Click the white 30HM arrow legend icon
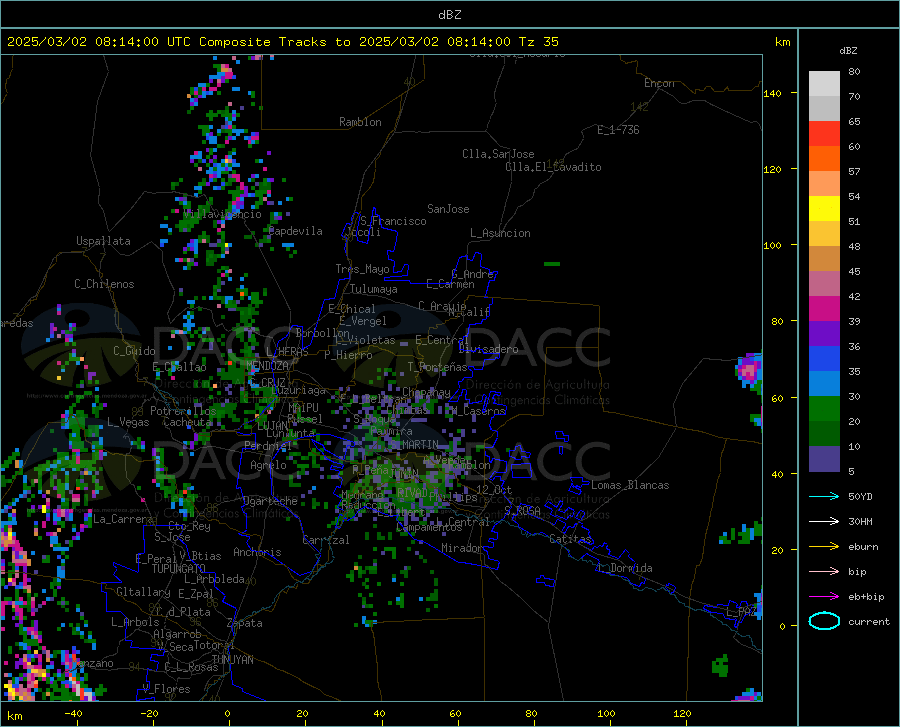Viewport: 900px width, 727px height. (824, 521)
